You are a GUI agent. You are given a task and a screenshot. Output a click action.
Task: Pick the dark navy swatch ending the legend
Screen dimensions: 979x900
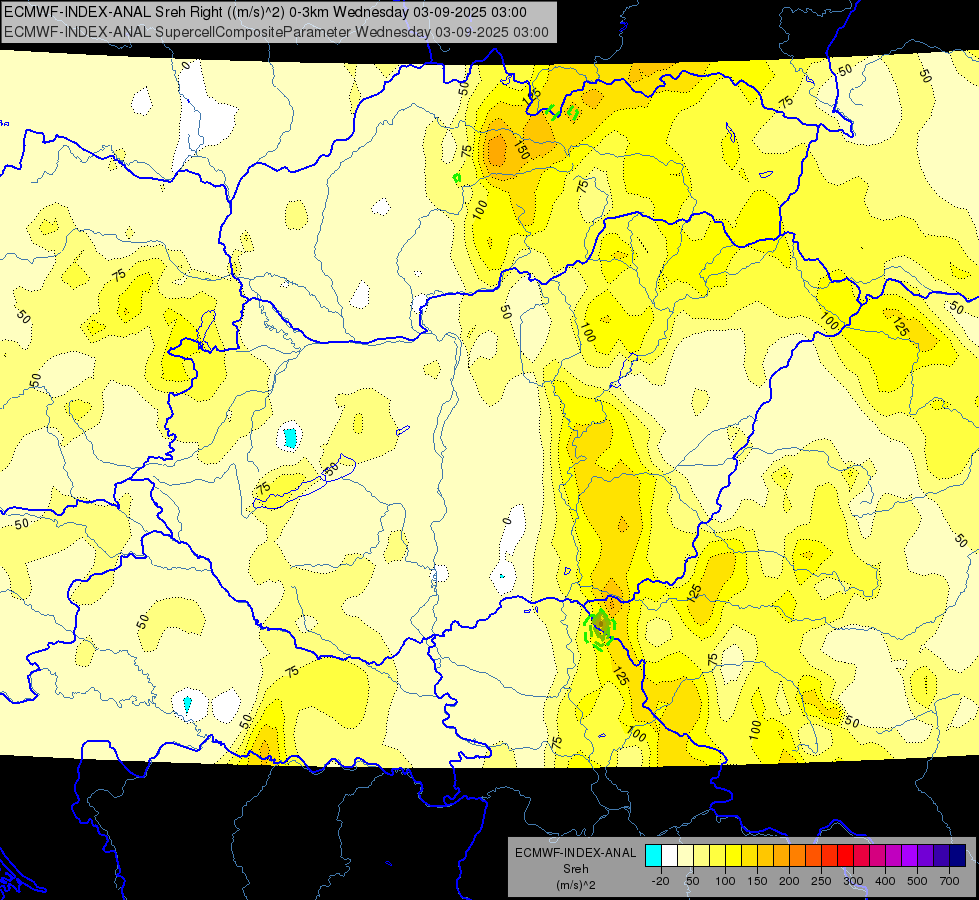coord(958,856)
